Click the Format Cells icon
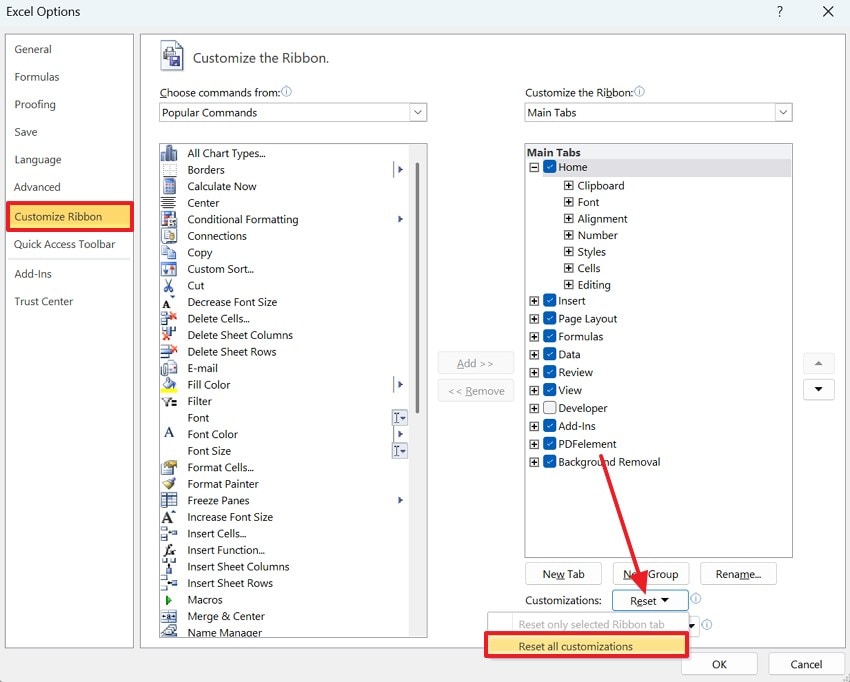 coord(169,467)
